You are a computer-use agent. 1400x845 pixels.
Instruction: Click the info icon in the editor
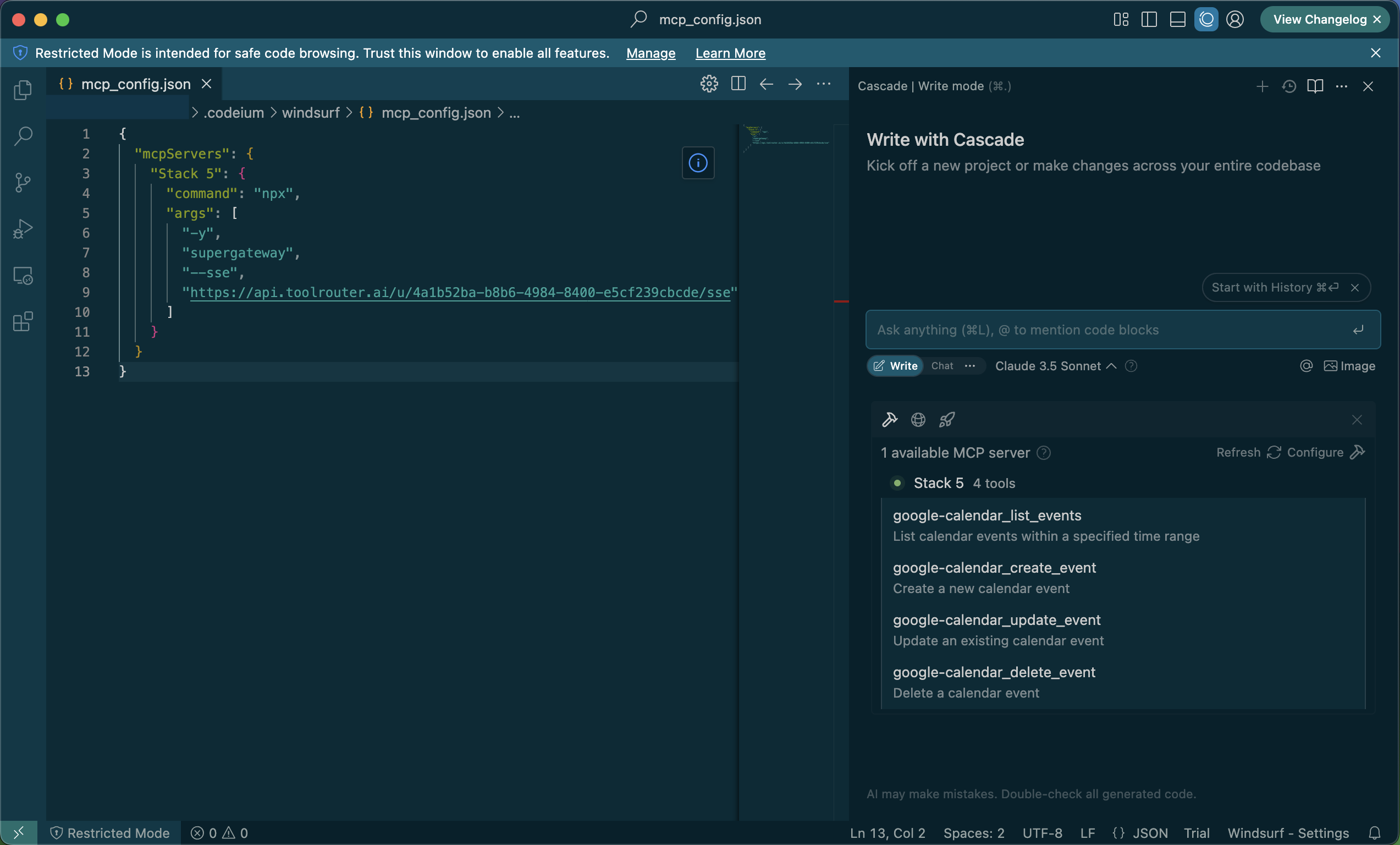click(698, 163)
